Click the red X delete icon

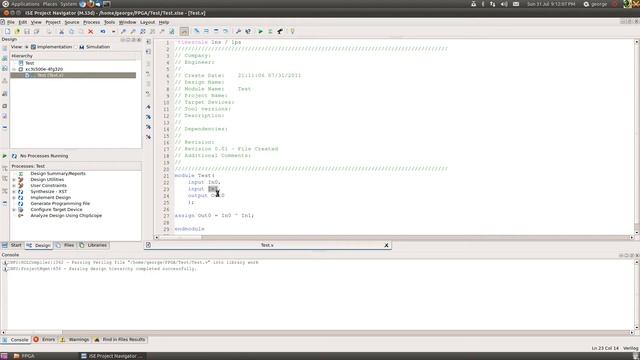tap(91, 31)
